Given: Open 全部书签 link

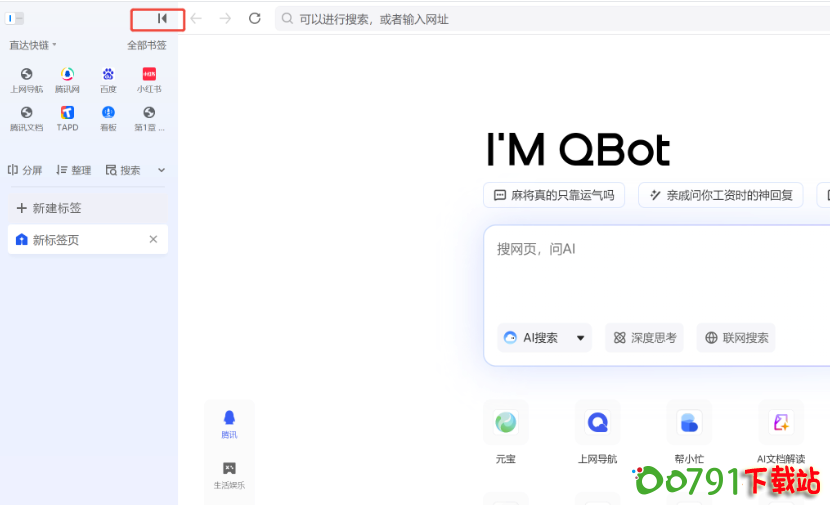Looking at the screenshot, I should (146, 45).
